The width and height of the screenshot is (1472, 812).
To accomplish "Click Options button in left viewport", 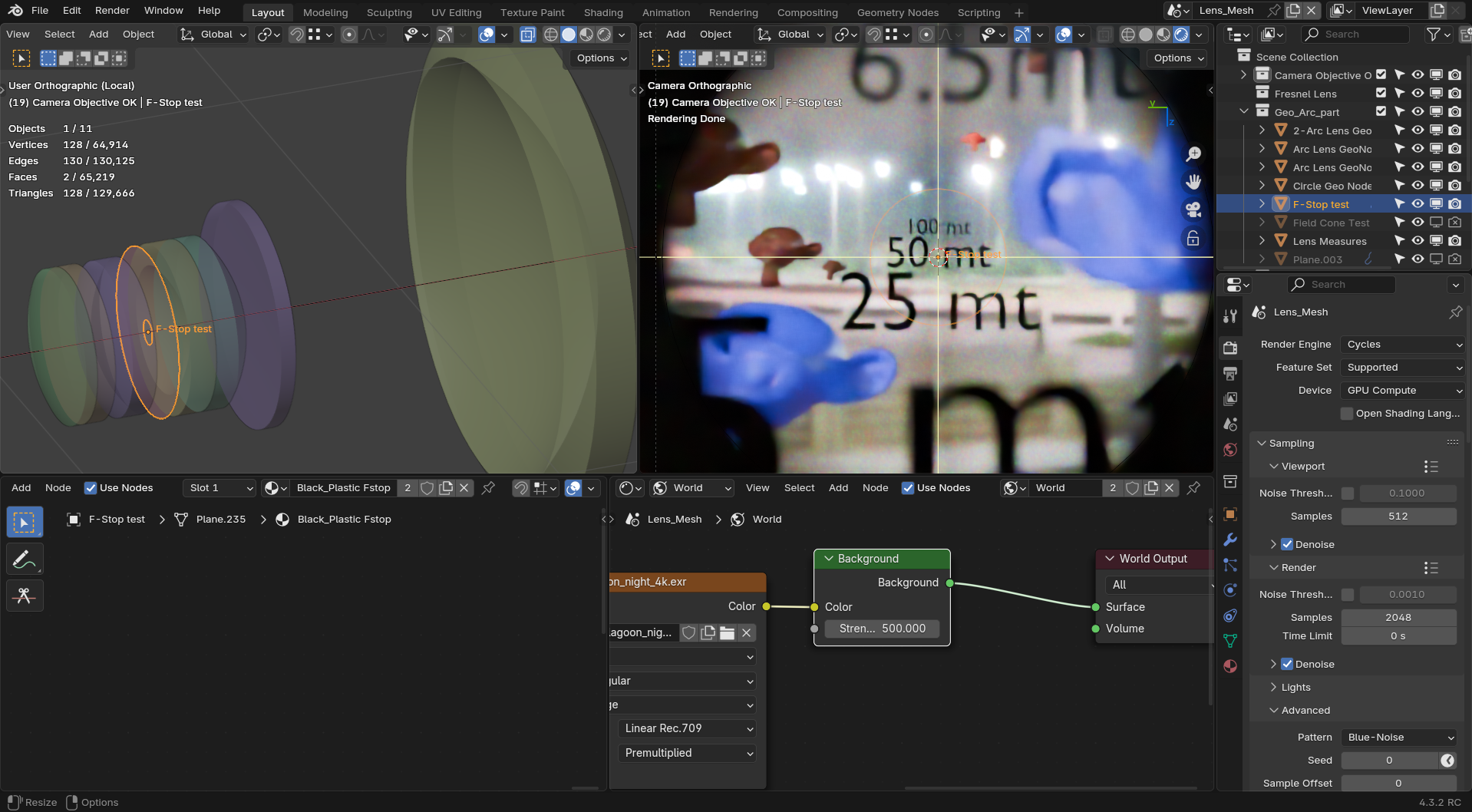I will click(x=601, y=58).
